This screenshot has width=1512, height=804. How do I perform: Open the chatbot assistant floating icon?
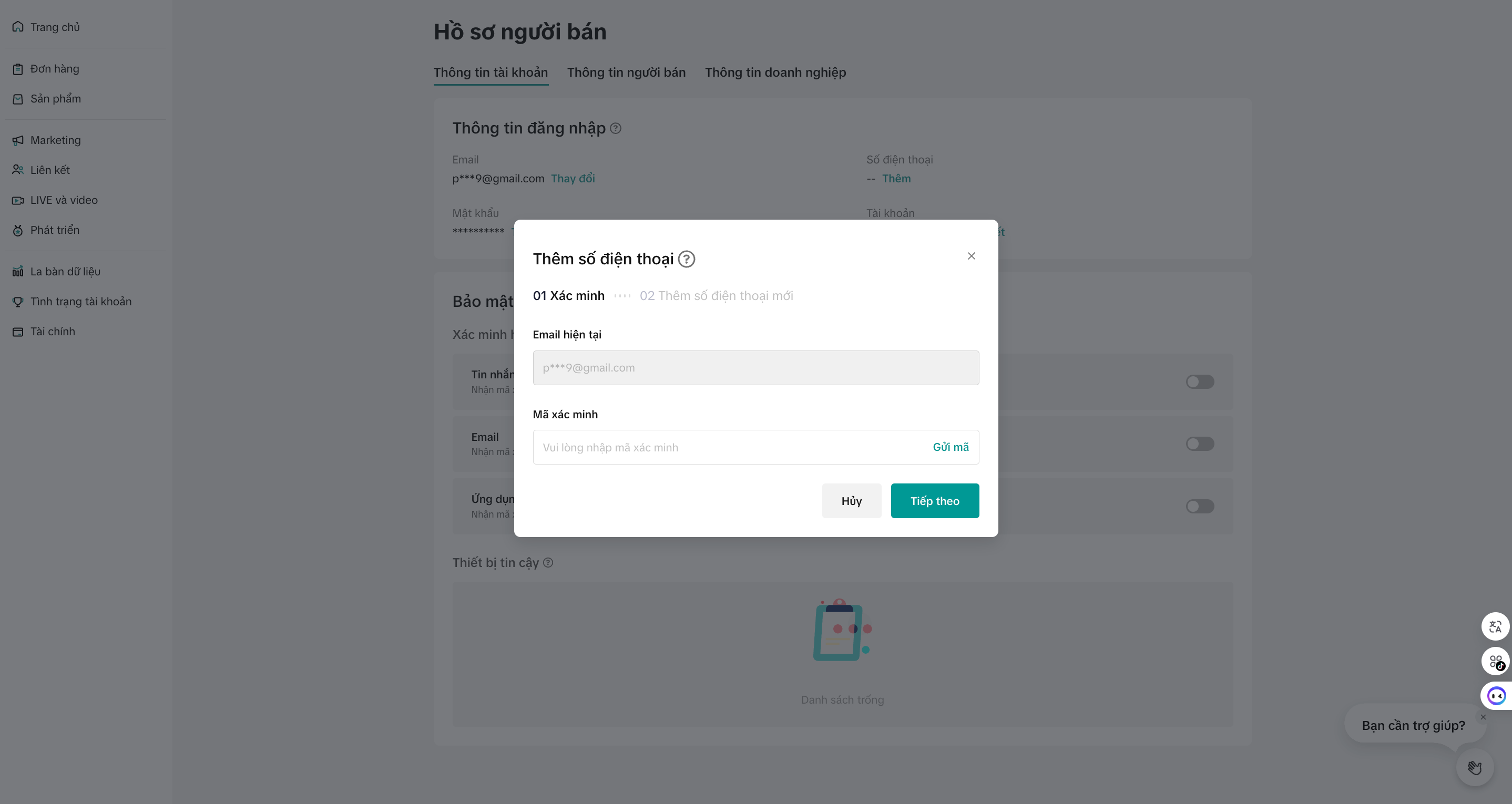tap(1496, 696)
